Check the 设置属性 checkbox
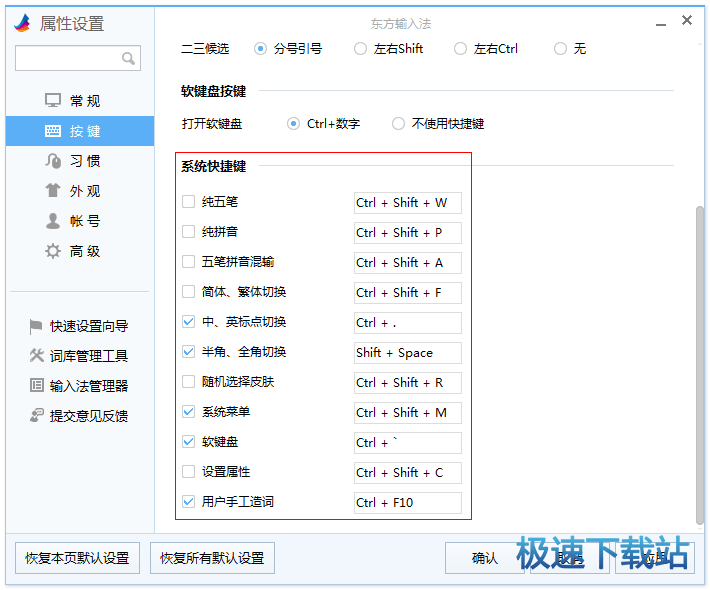This screenshot has height=590, width=710. coord(188,472)
